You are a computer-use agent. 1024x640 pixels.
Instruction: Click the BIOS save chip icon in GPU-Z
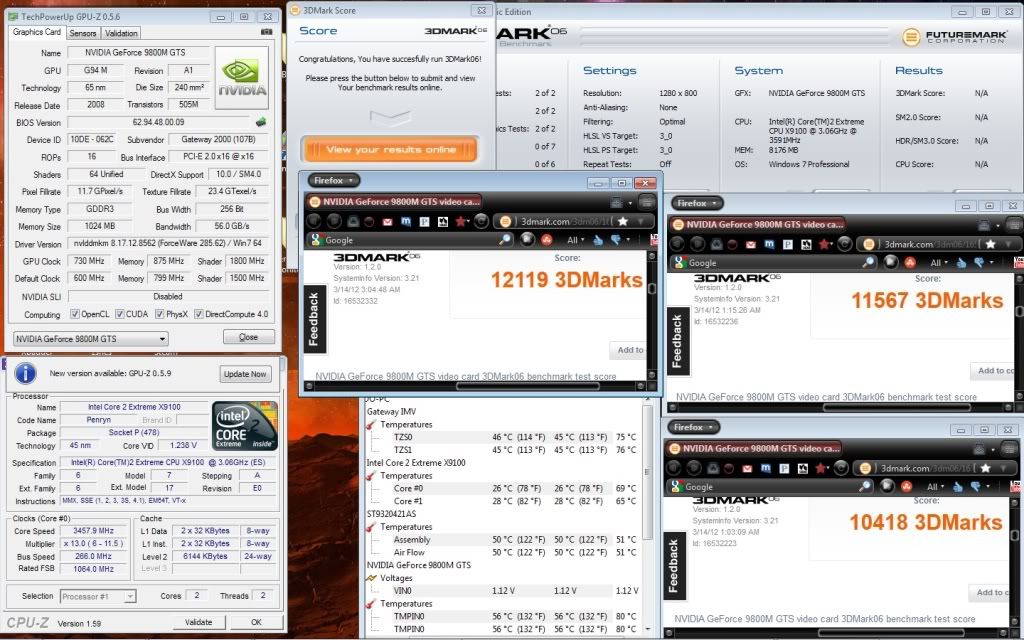[x=261, y=122]
